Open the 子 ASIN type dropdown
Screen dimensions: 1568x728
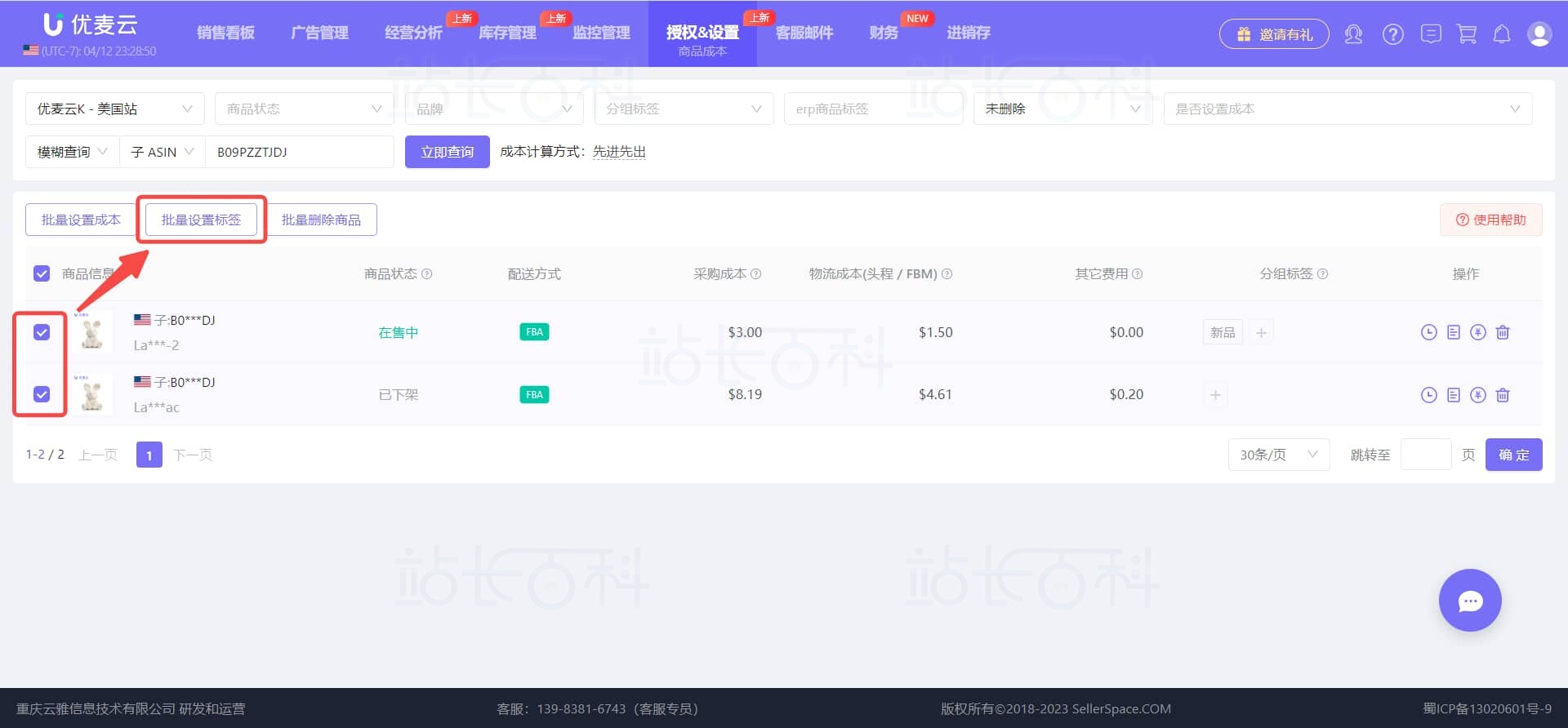(x=163, y=152)
